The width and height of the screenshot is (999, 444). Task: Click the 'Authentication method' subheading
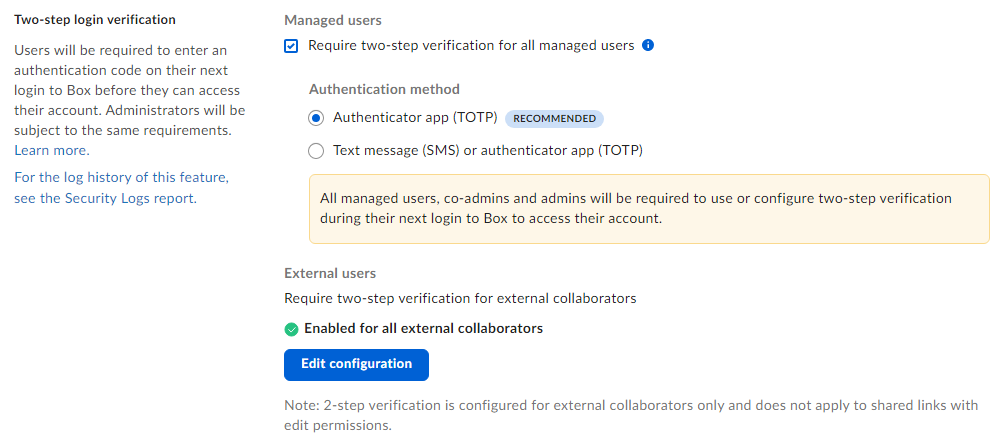pos(384,89)
